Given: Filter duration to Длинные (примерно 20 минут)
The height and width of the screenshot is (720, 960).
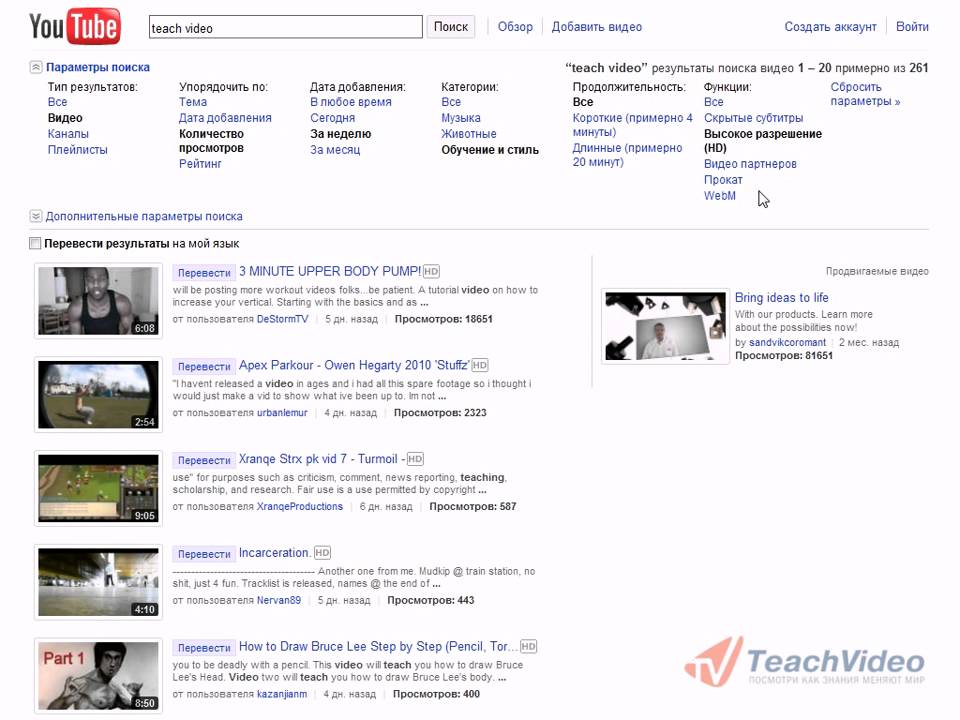Looking at the screenshot, I should click(x=628, y=155).
